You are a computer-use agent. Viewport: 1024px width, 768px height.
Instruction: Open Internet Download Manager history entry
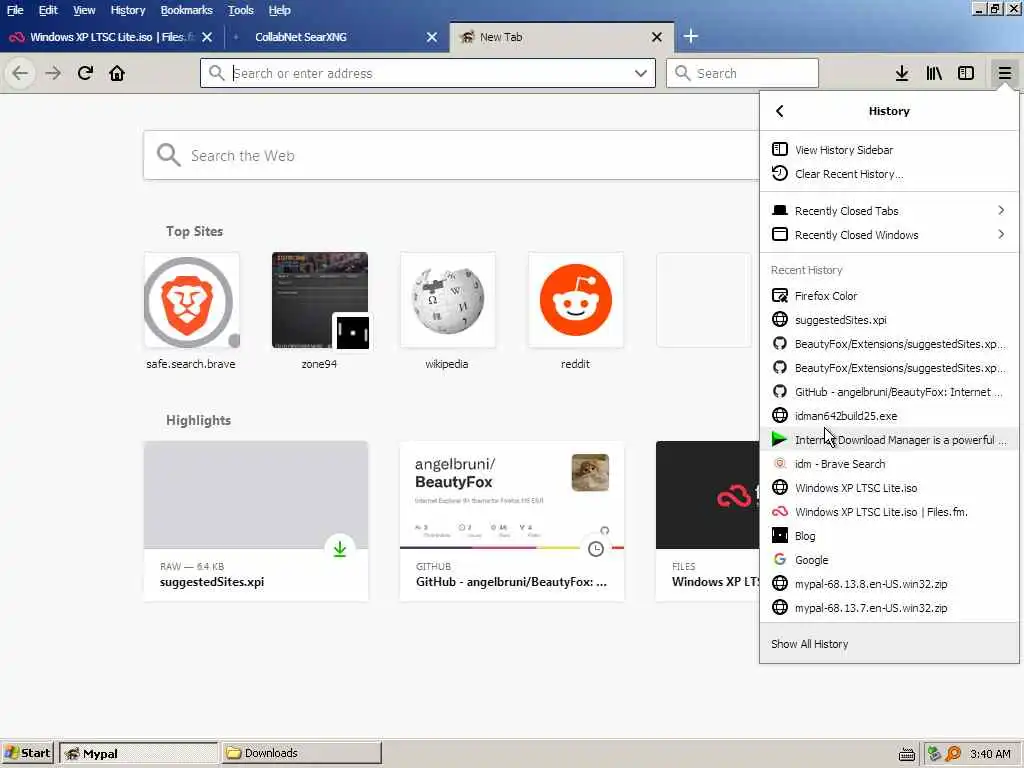point(889,440)
